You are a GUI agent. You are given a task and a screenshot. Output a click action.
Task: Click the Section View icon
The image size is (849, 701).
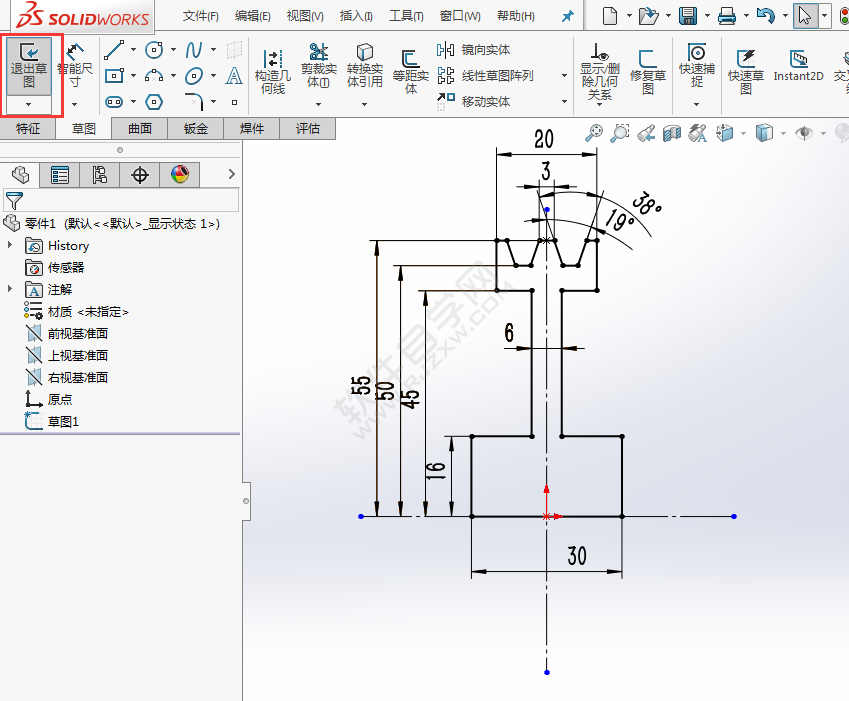click(x=672, y=133)
